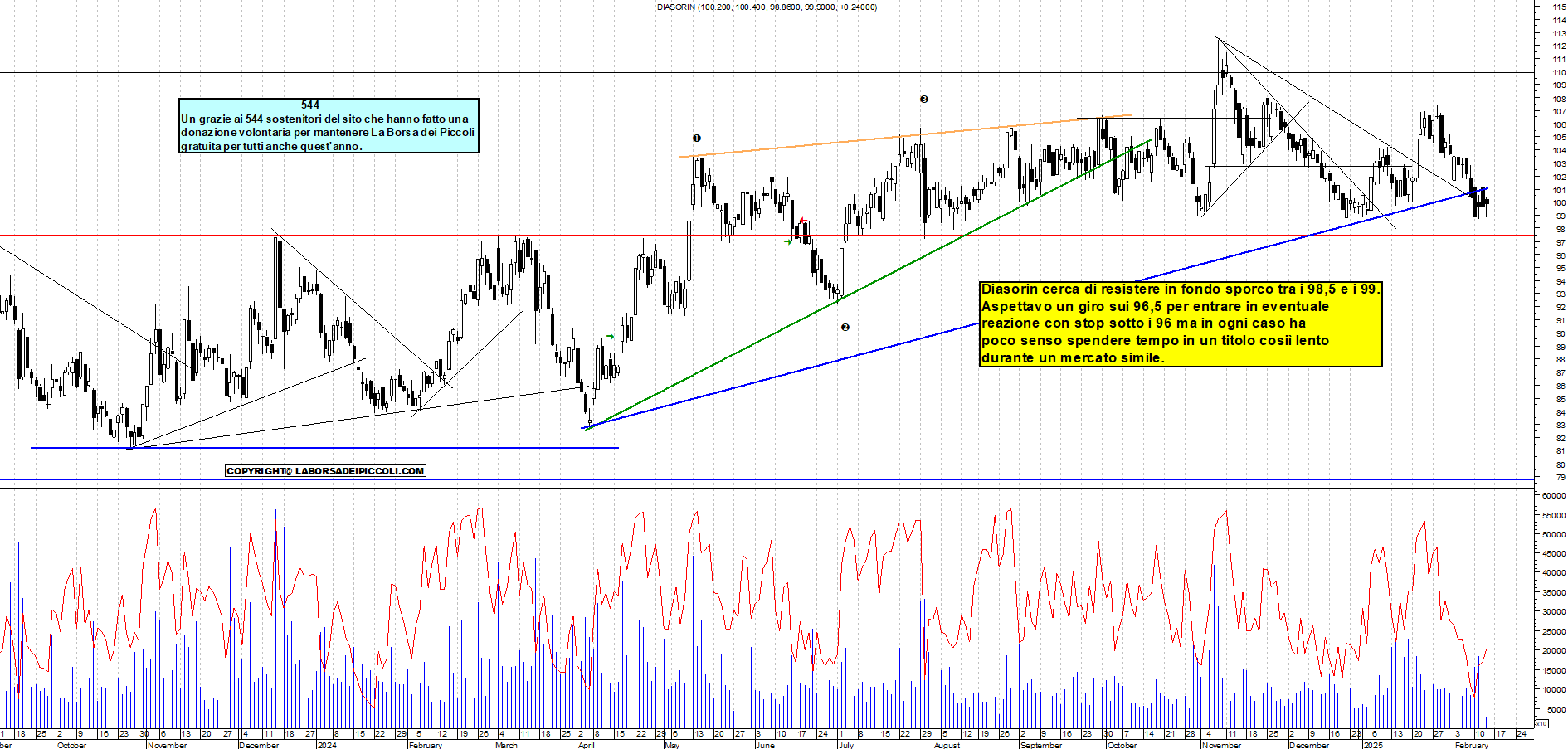The image size is (1568, 749).
Task: Click the 114 price axis label
Action: [x=1559, y=20]
